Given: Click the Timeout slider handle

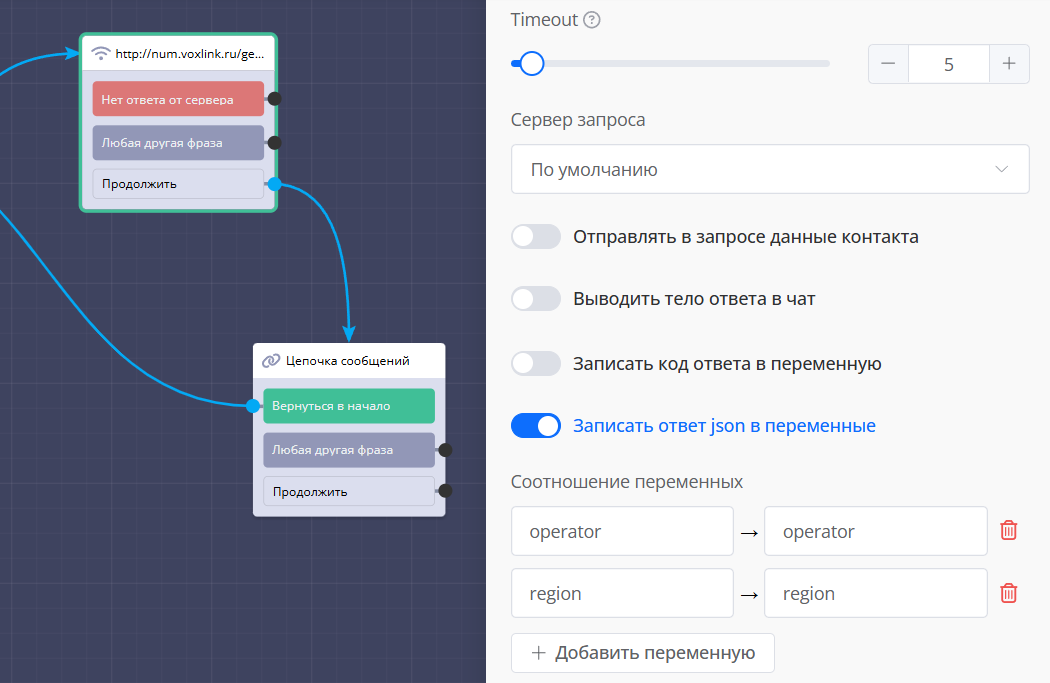Looking at the screenshot, I should click(531, 64).
